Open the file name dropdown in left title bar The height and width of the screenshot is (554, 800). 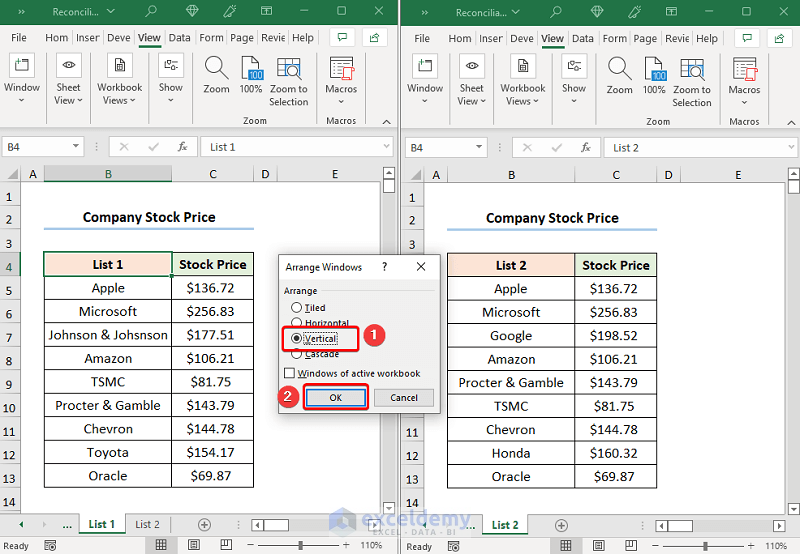[x=110, y=11]
